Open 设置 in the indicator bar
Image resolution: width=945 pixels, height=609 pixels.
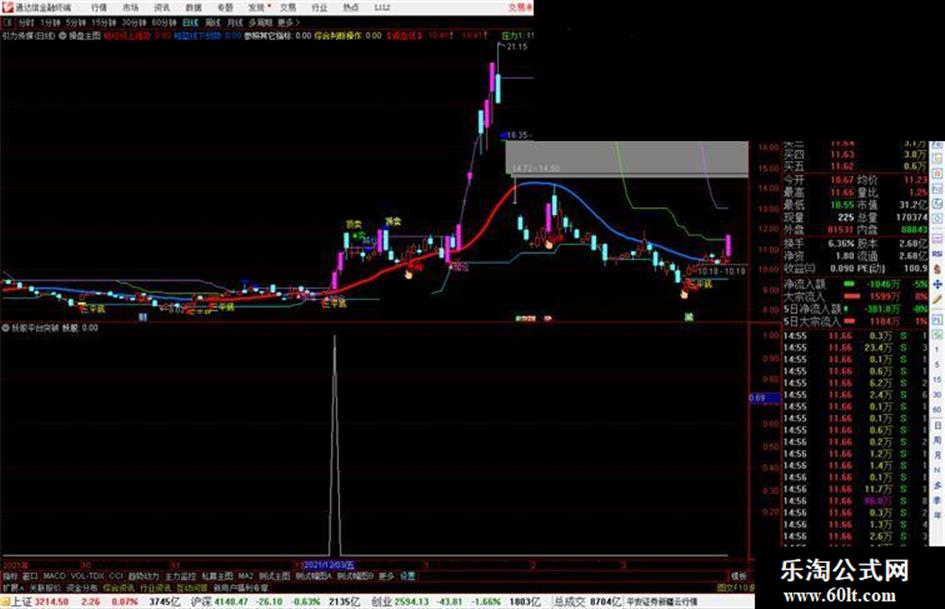[407, 576]
